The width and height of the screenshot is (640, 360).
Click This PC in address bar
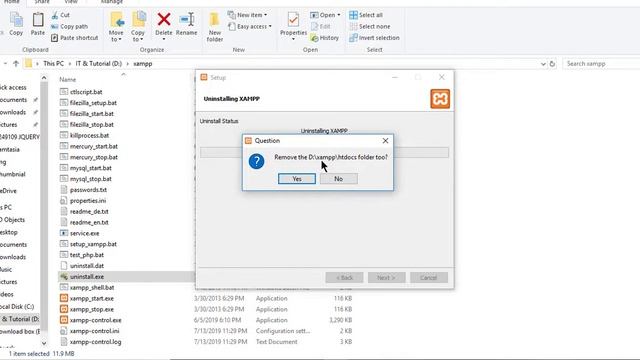[53, 64]
